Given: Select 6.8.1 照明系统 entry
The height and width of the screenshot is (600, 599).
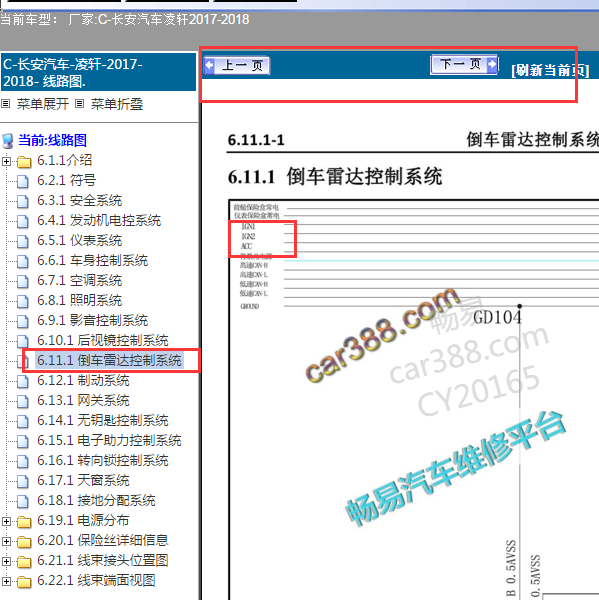Looking at the screenshot, I should tap(79, 300).
